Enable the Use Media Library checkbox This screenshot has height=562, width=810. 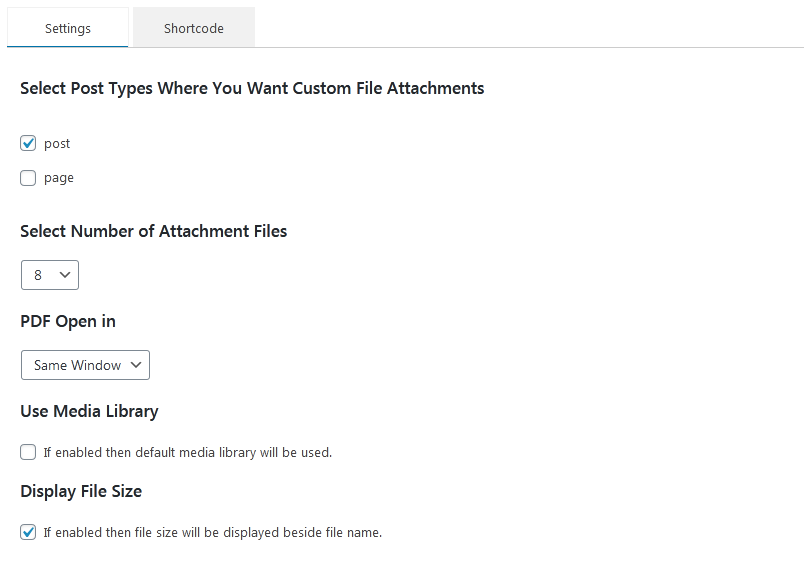(28, 452)
